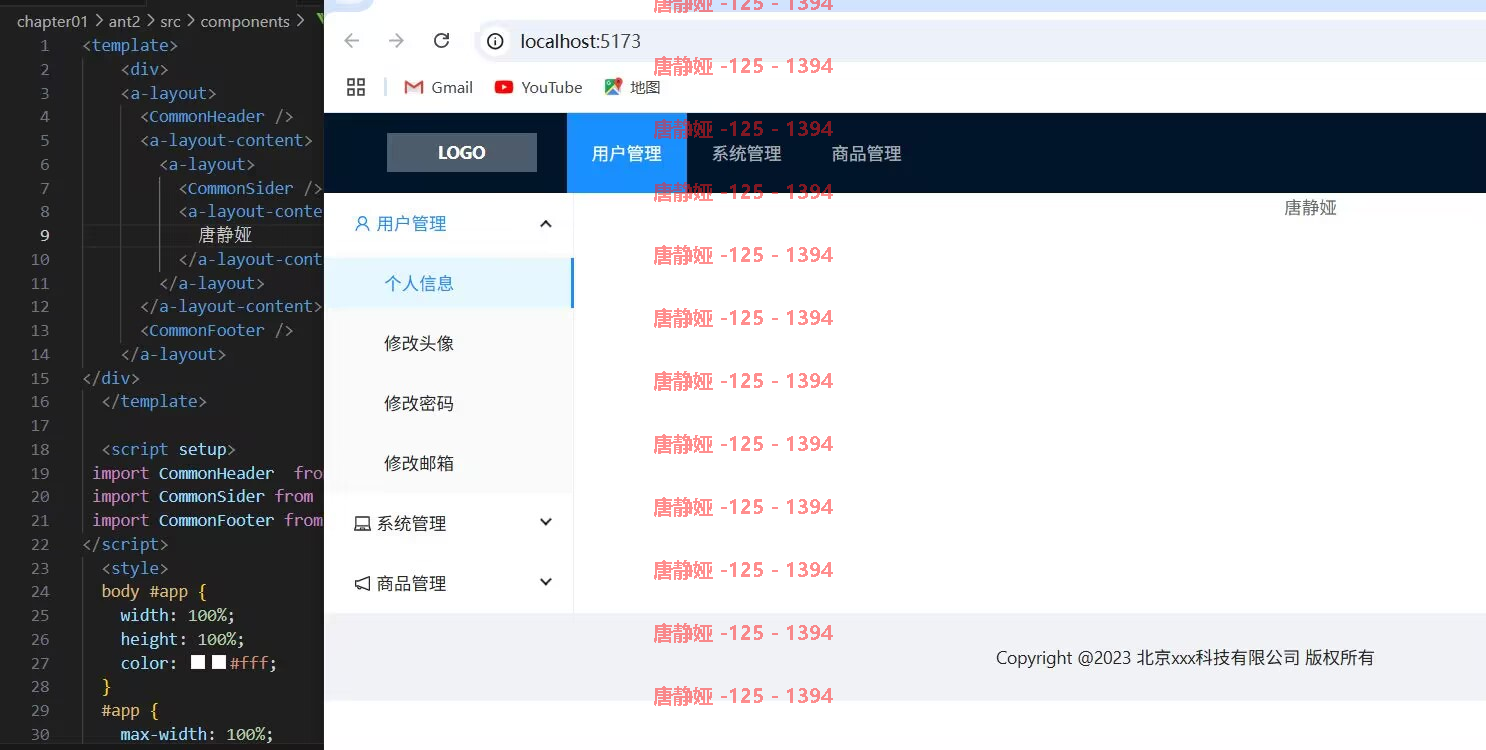1486x750 pixels.
Task: Click 'import CommonFooter' on line 21
Action: [183, 521]
